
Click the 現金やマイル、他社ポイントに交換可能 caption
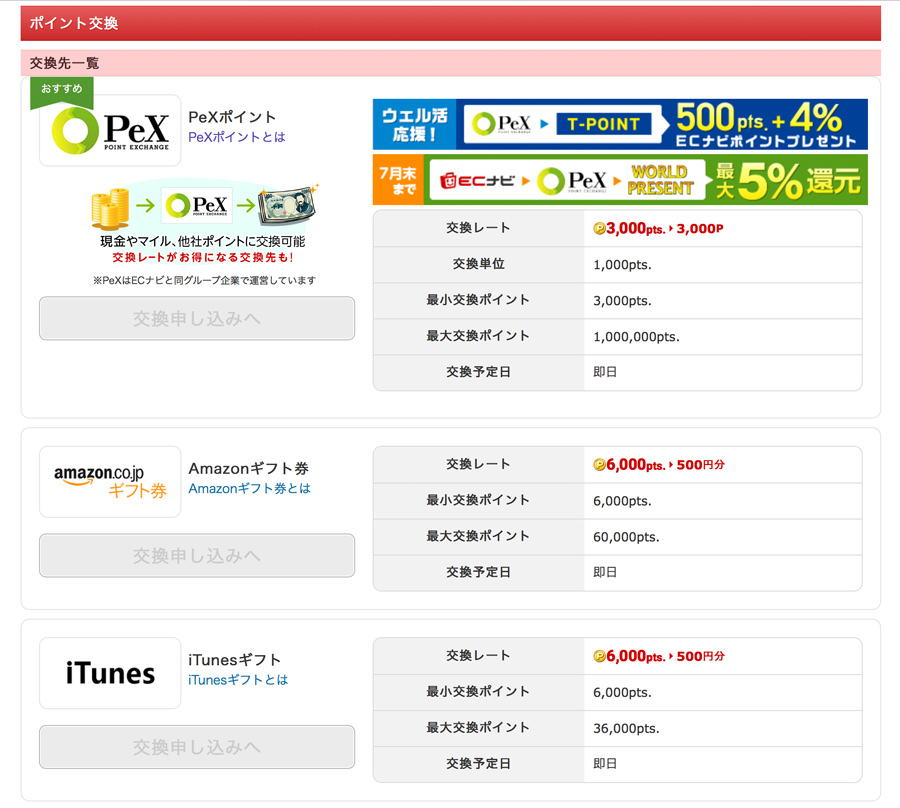203,242
